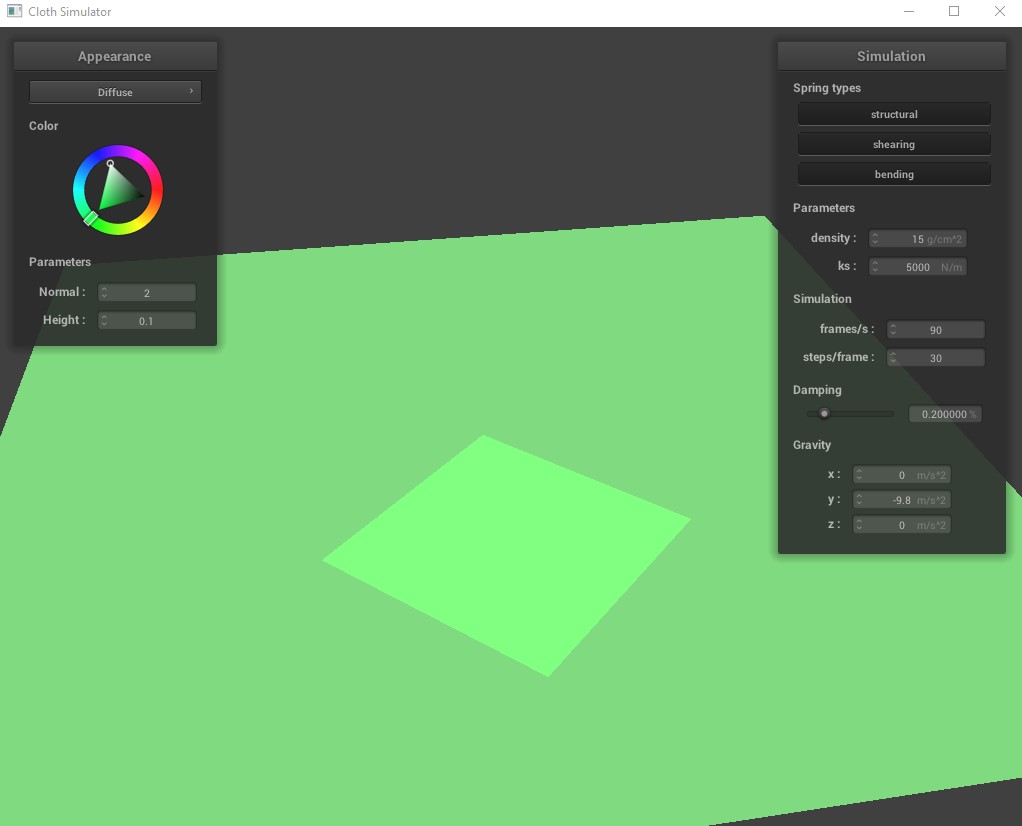Click the stepper arrows on gravity y field
This screenshot has height=826, width=1022.
(859, 500)
